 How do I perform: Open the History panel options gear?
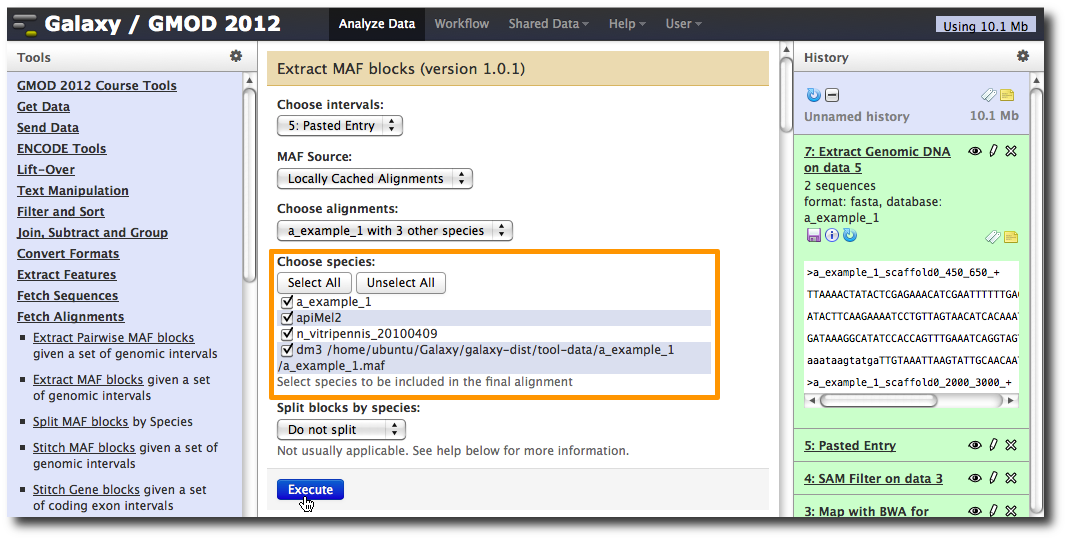click(1023, 56)
